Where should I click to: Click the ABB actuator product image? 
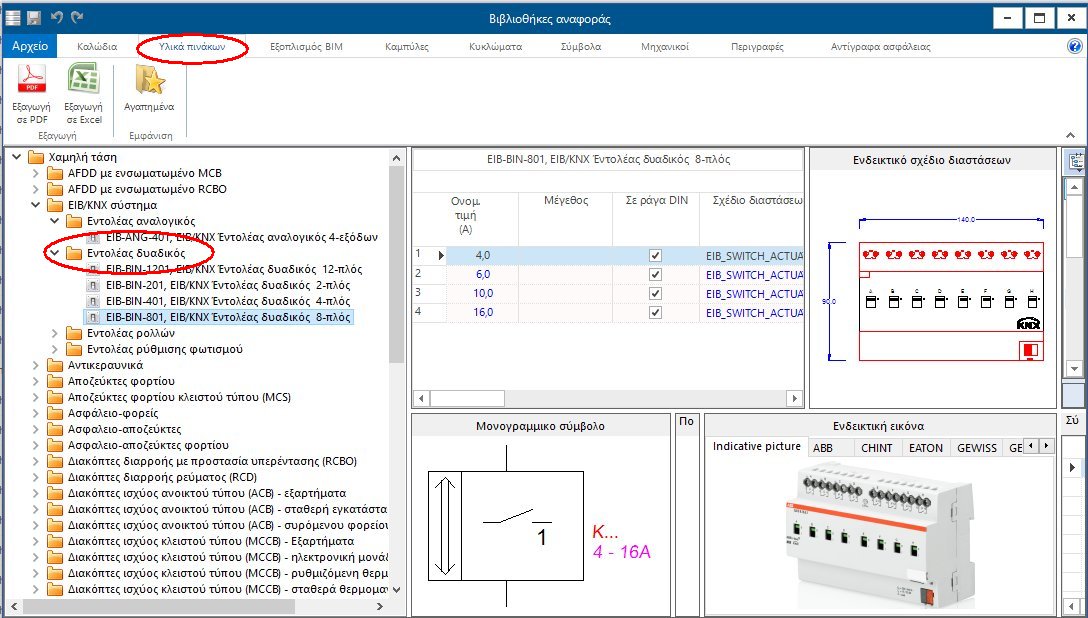pyautogui.click(x=880, y=535)
